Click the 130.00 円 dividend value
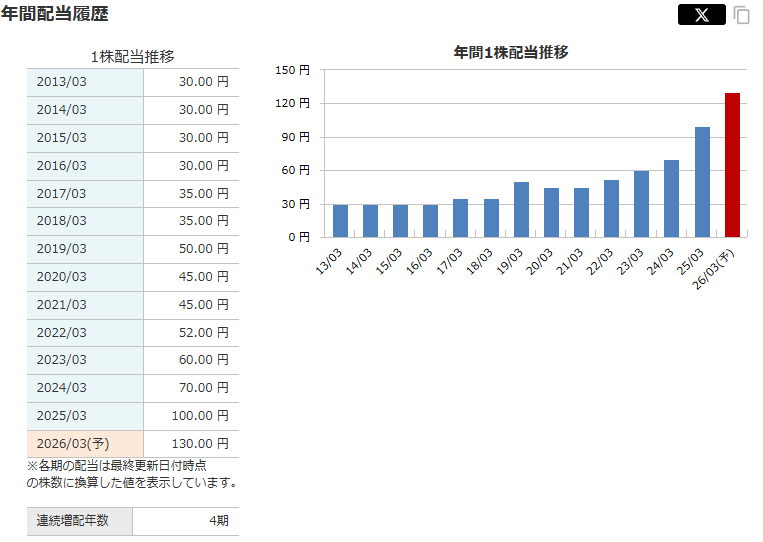 click(197, 443)
